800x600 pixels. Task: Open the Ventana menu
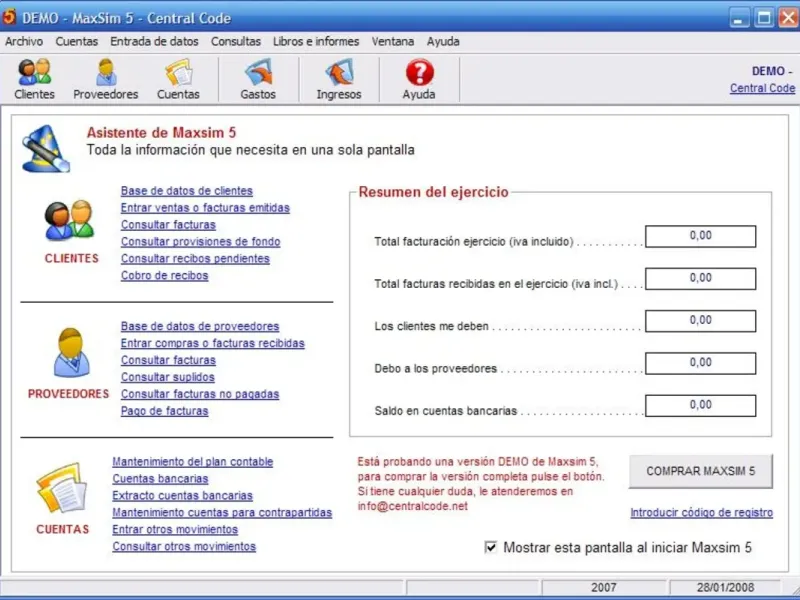coord(392,41)
